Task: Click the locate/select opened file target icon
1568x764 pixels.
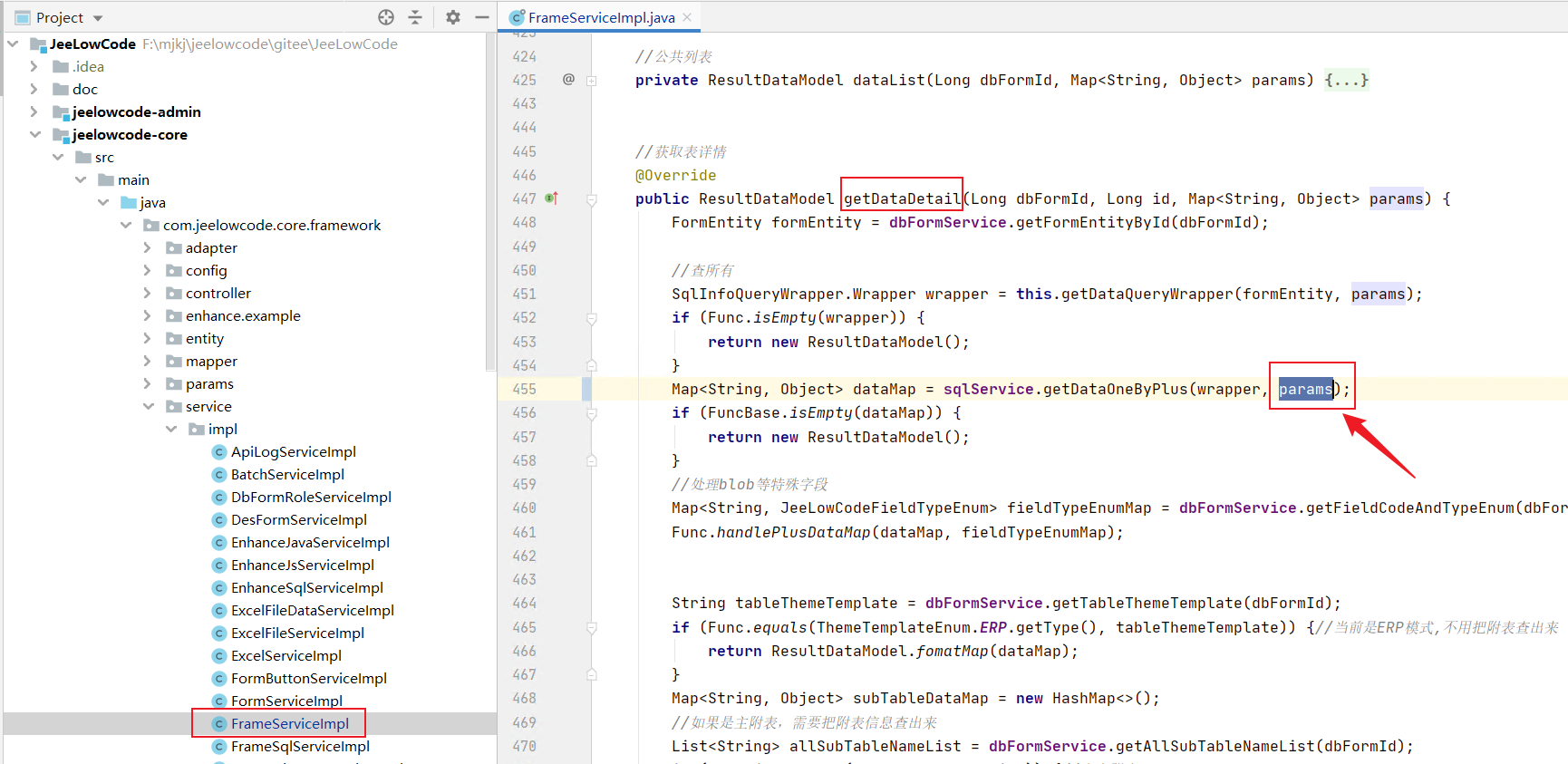Action: (386, 17)
